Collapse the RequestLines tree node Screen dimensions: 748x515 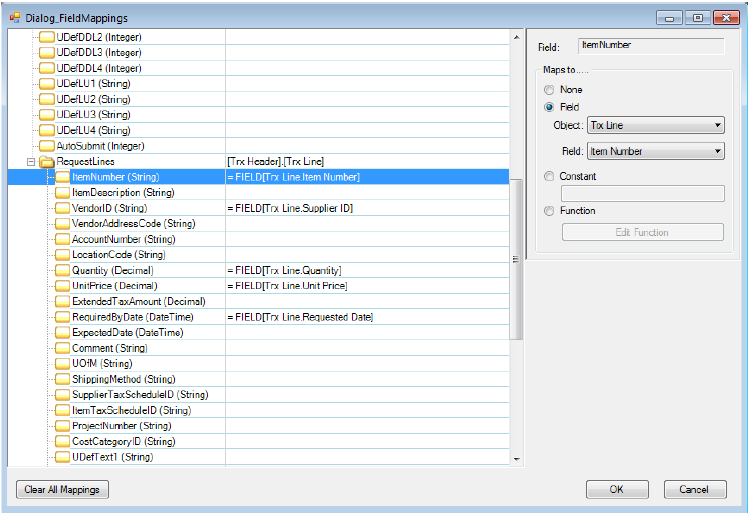31,161
